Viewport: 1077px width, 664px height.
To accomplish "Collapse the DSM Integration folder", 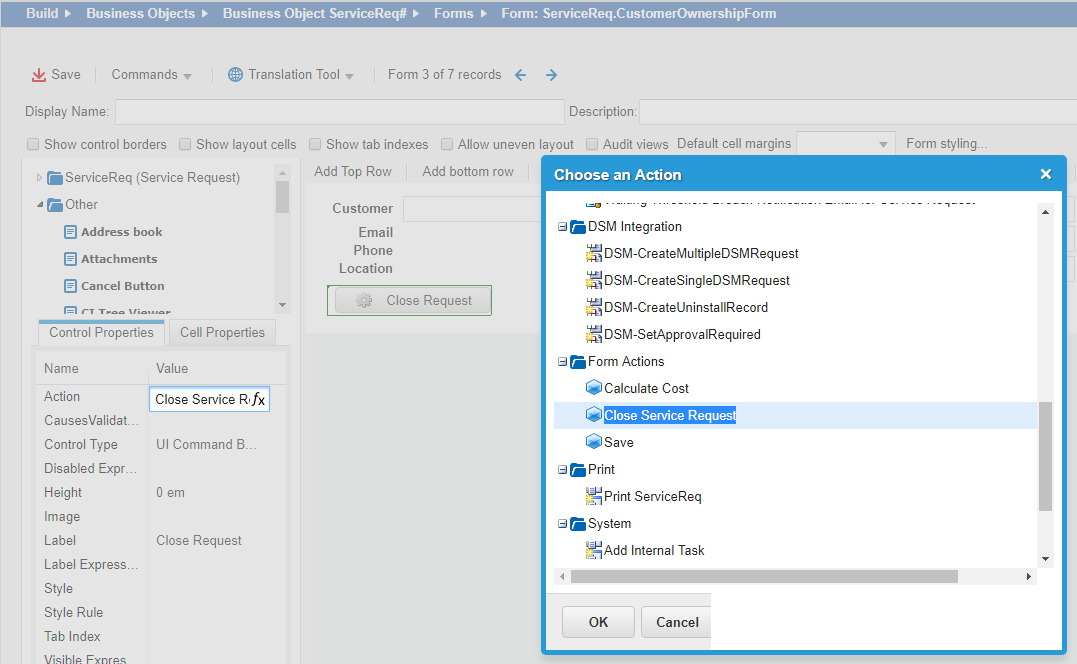I will pos(562,227).
